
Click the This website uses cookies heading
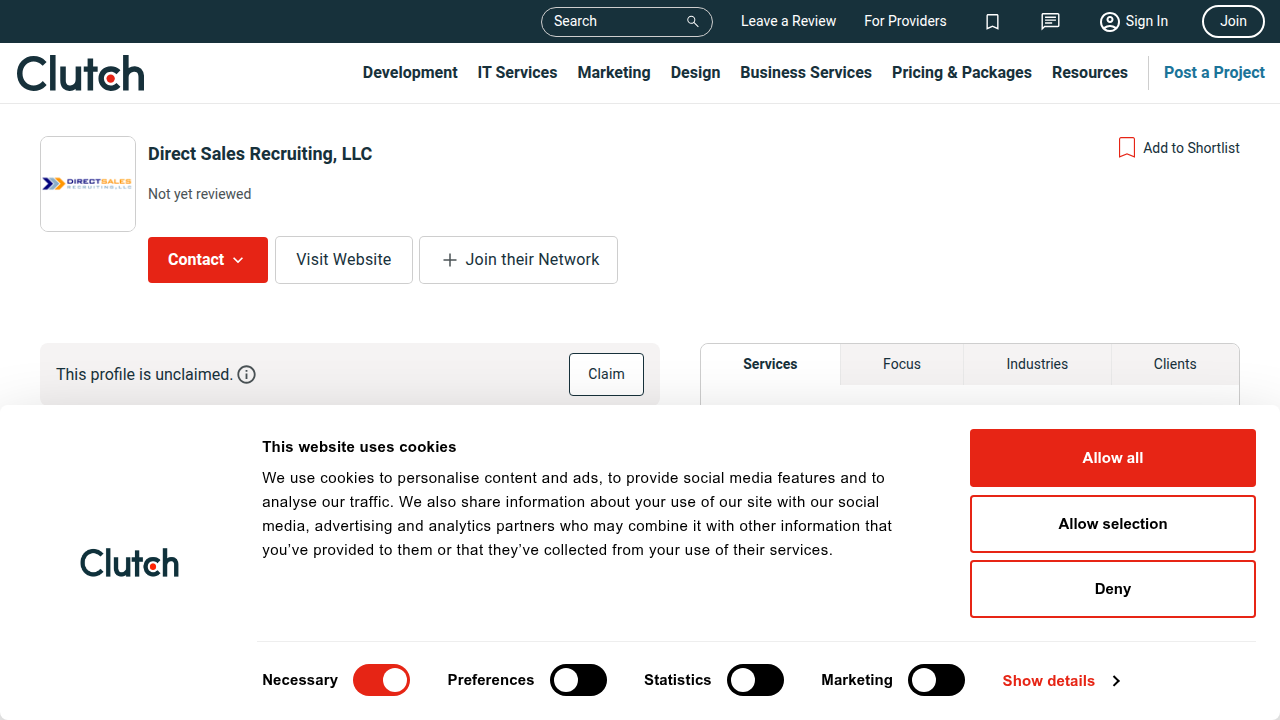click(x=359, y=447)
